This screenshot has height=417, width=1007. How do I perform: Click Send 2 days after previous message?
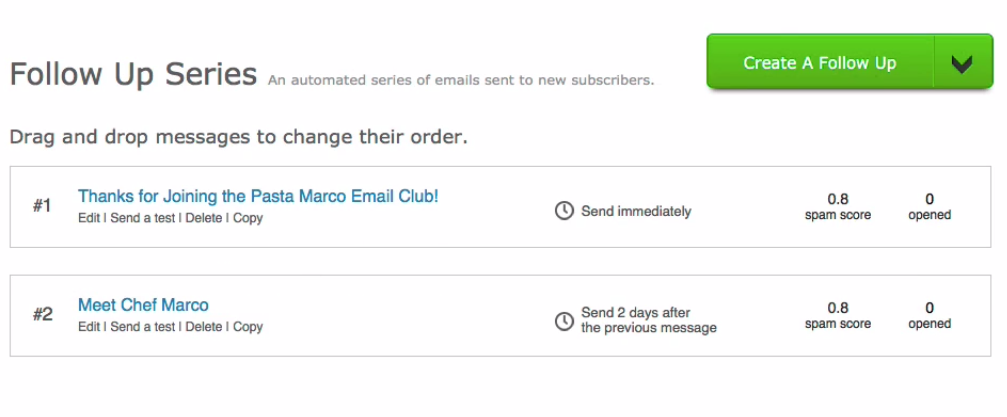[649, 320]
